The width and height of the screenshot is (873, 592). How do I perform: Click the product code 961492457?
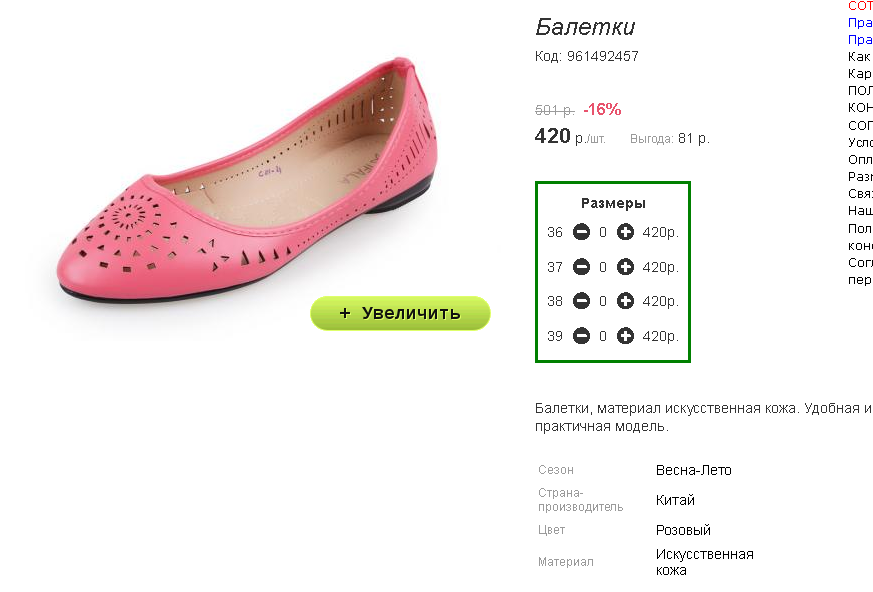click(x=602, y=57)
